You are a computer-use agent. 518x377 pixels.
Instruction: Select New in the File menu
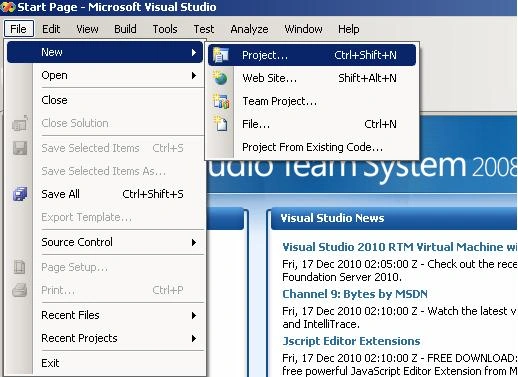[105, 52]
